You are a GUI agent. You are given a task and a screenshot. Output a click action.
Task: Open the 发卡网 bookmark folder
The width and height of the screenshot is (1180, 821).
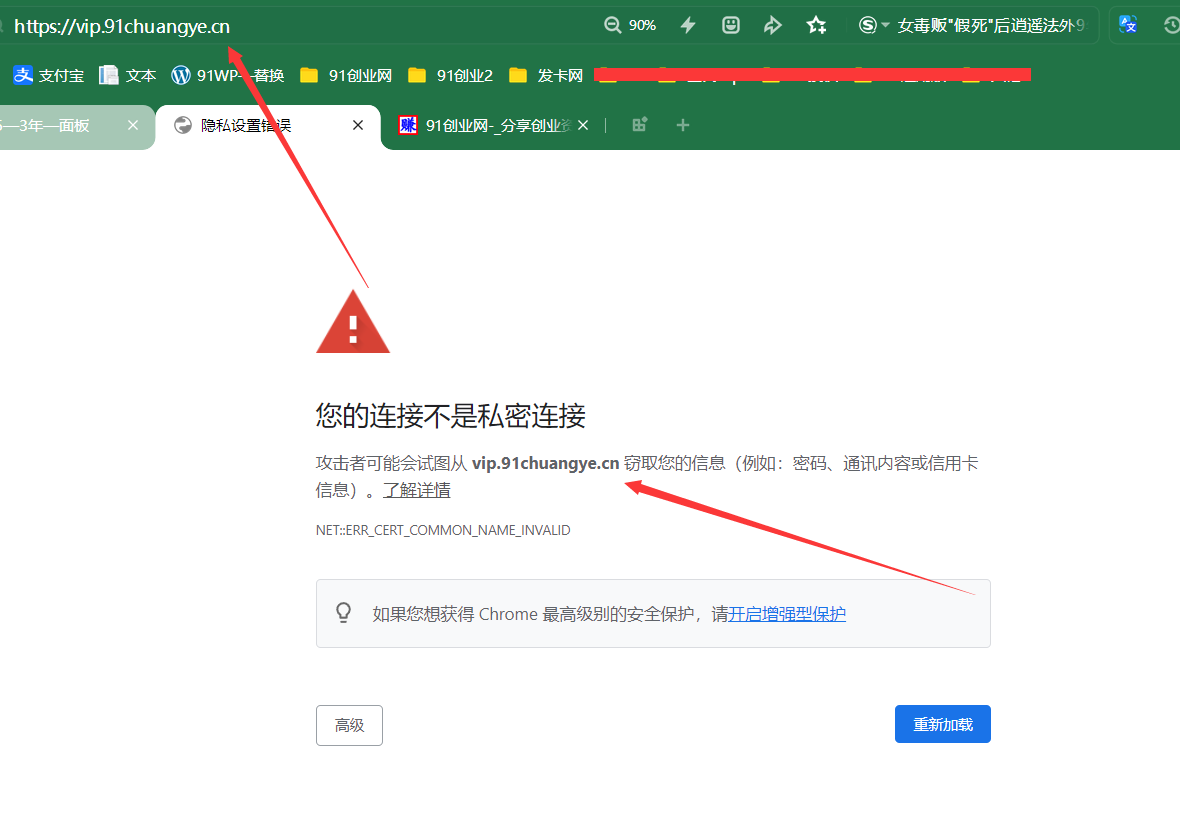click(546, 75)
